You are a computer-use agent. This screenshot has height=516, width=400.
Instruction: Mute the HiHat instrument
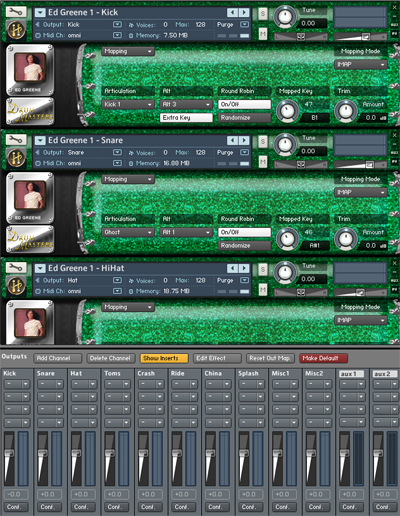(x=263, y=290)
